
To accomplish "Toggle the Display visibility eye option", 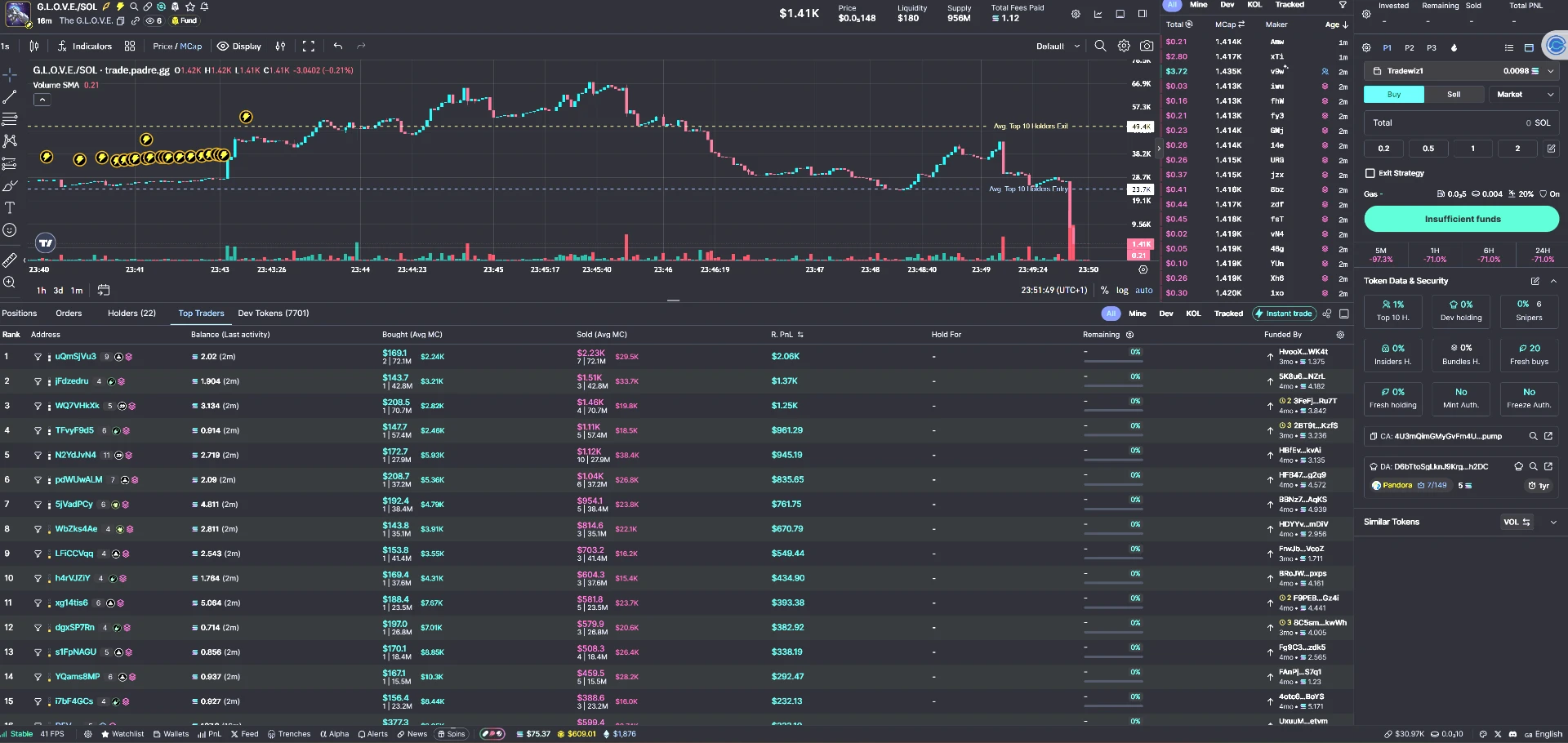I will tap(239, 47).
